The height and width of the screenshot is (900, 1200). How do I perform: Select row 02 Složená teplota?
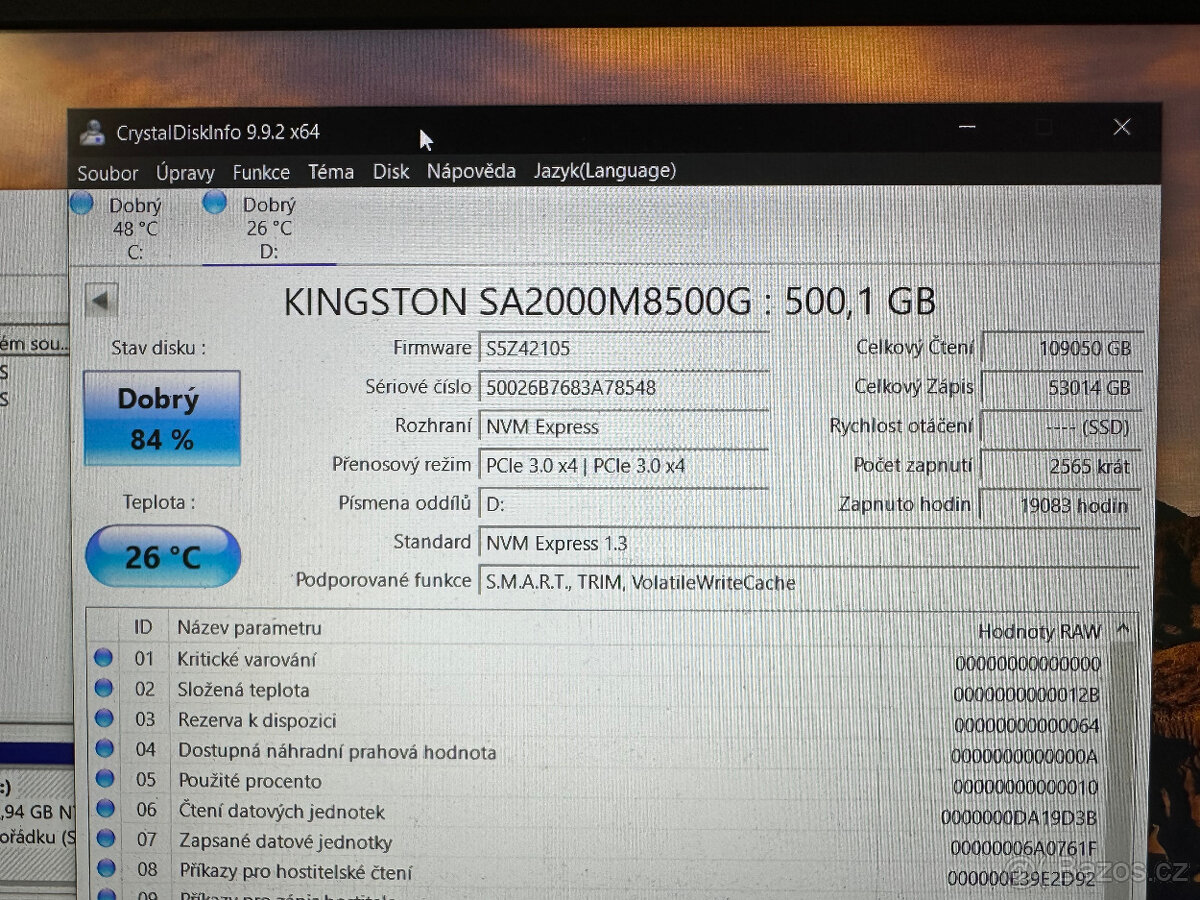point(598,691)
